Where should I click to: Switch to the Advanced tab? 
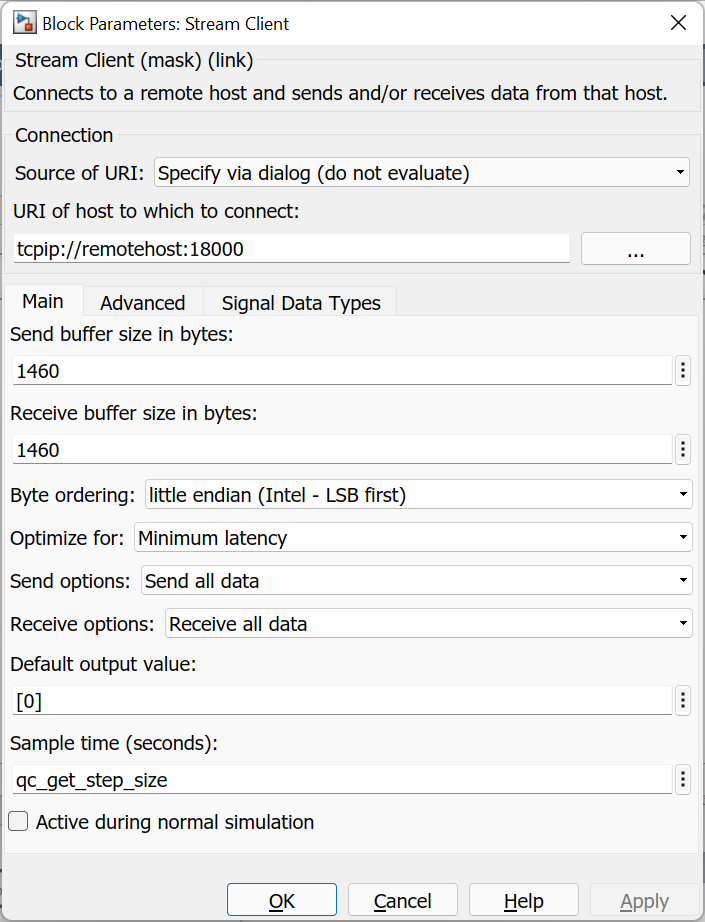(x=142, y=302)
